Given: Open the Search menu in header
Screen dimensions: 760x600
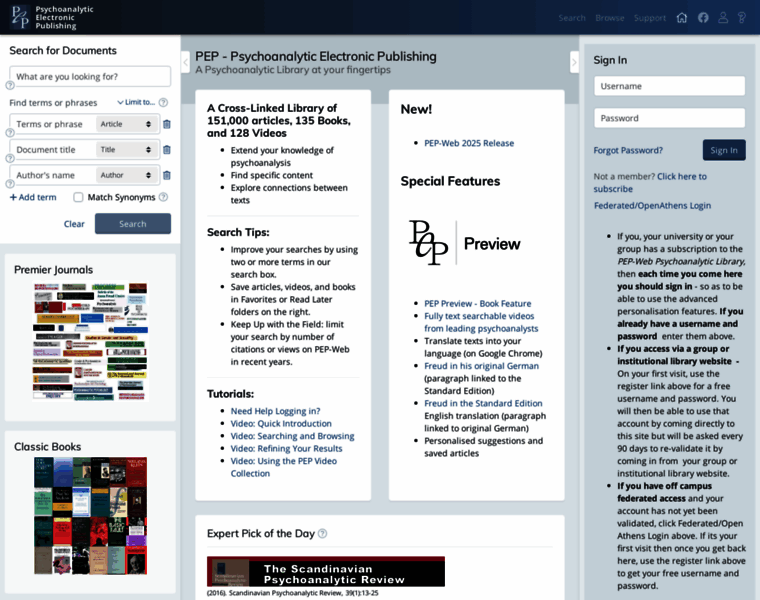Looking at the screenshot, I should [572, 18].
